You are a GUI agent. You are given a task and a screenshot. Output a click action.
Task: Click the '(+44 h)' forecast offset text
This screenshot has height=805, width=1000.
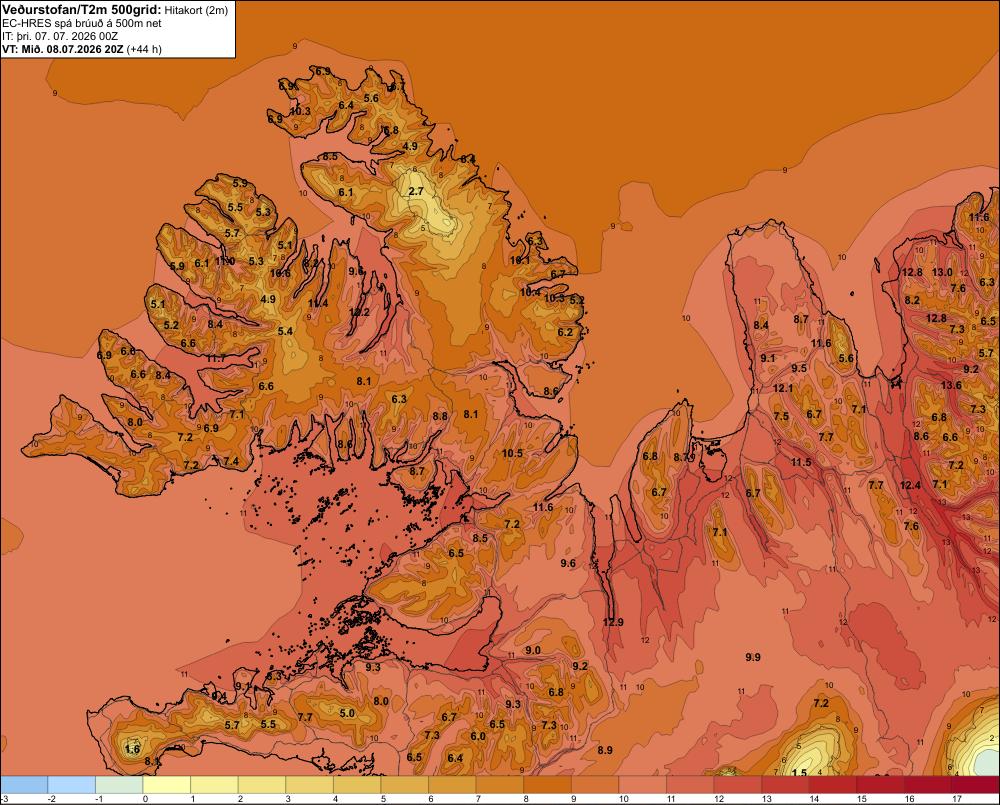coord(144,49)
